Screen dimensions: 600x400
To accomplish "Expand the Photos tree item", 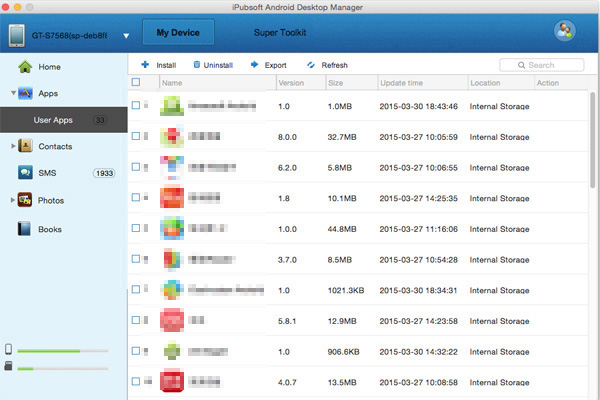I will tap(12, 201).
